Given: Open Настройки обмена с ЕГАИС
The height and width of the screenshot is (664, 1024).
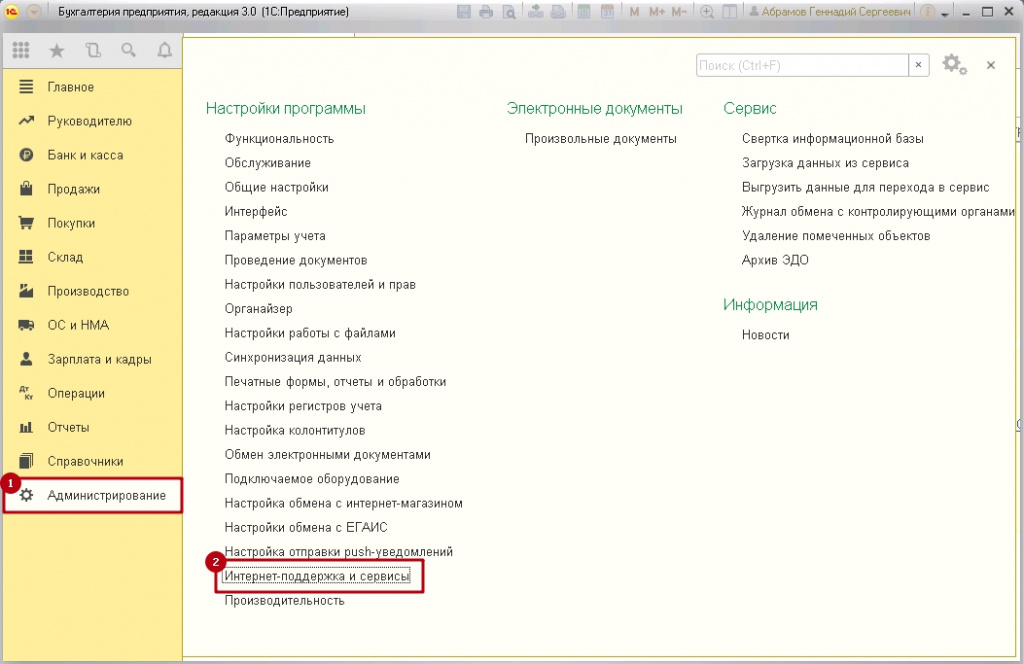Looking at the screenshot, I should click(x=306, y=528).
